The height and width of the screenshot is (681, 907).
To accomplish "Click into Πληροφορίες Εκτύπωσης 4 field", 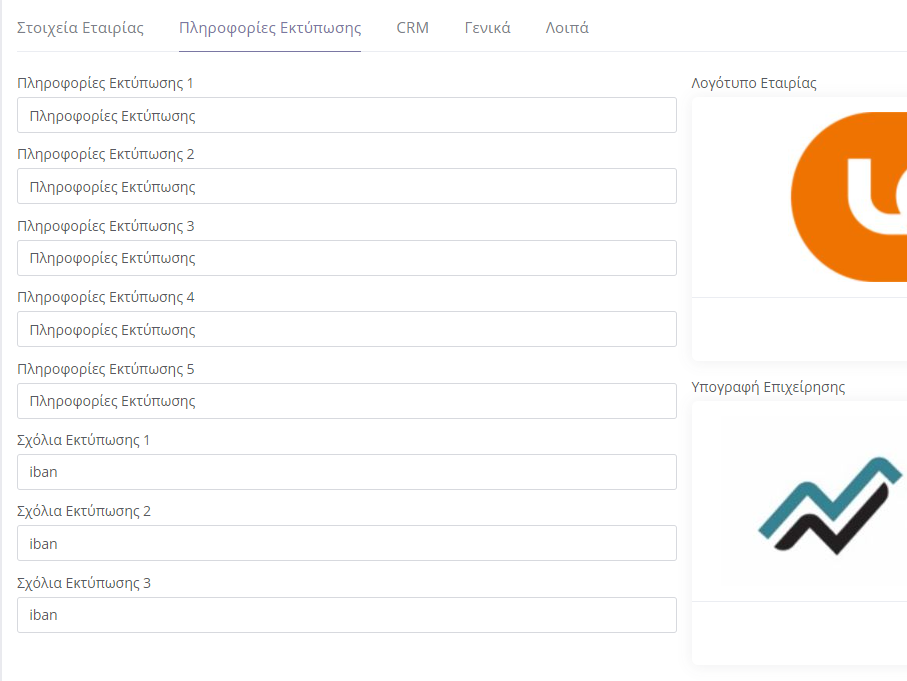I will [347, 329].
